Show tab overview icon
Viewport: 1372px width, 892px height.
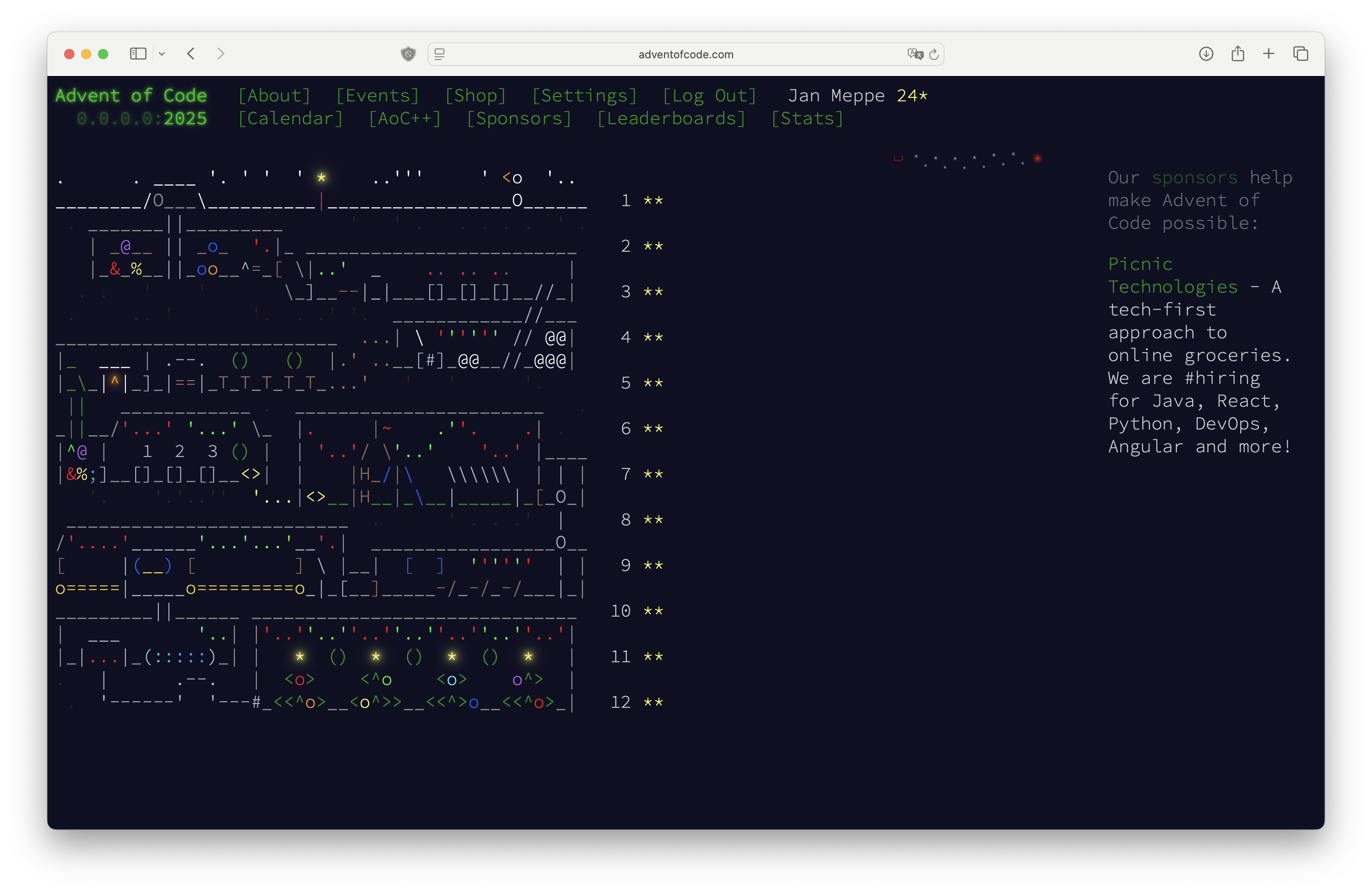point(1301,54)
